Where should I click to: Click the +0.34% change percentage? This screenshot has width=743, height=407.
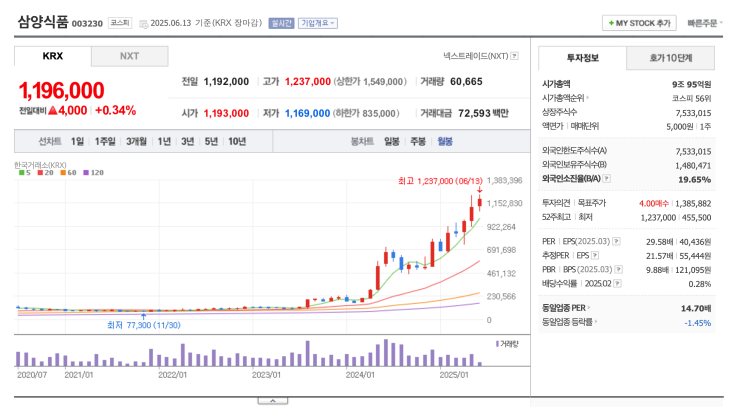(x=116, y=110)
